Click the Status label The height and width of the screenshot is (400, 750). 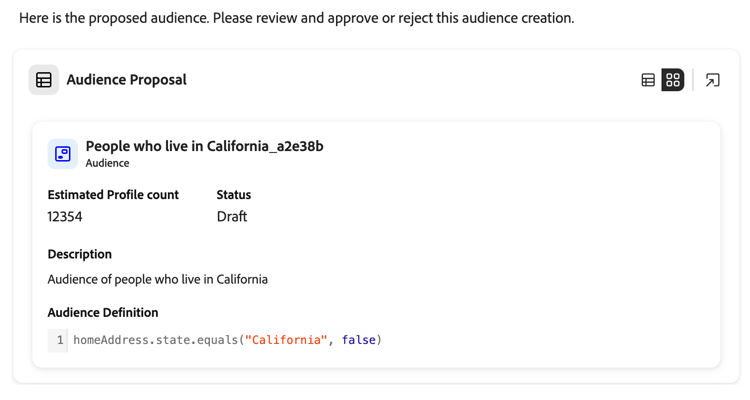click(233, 195)
